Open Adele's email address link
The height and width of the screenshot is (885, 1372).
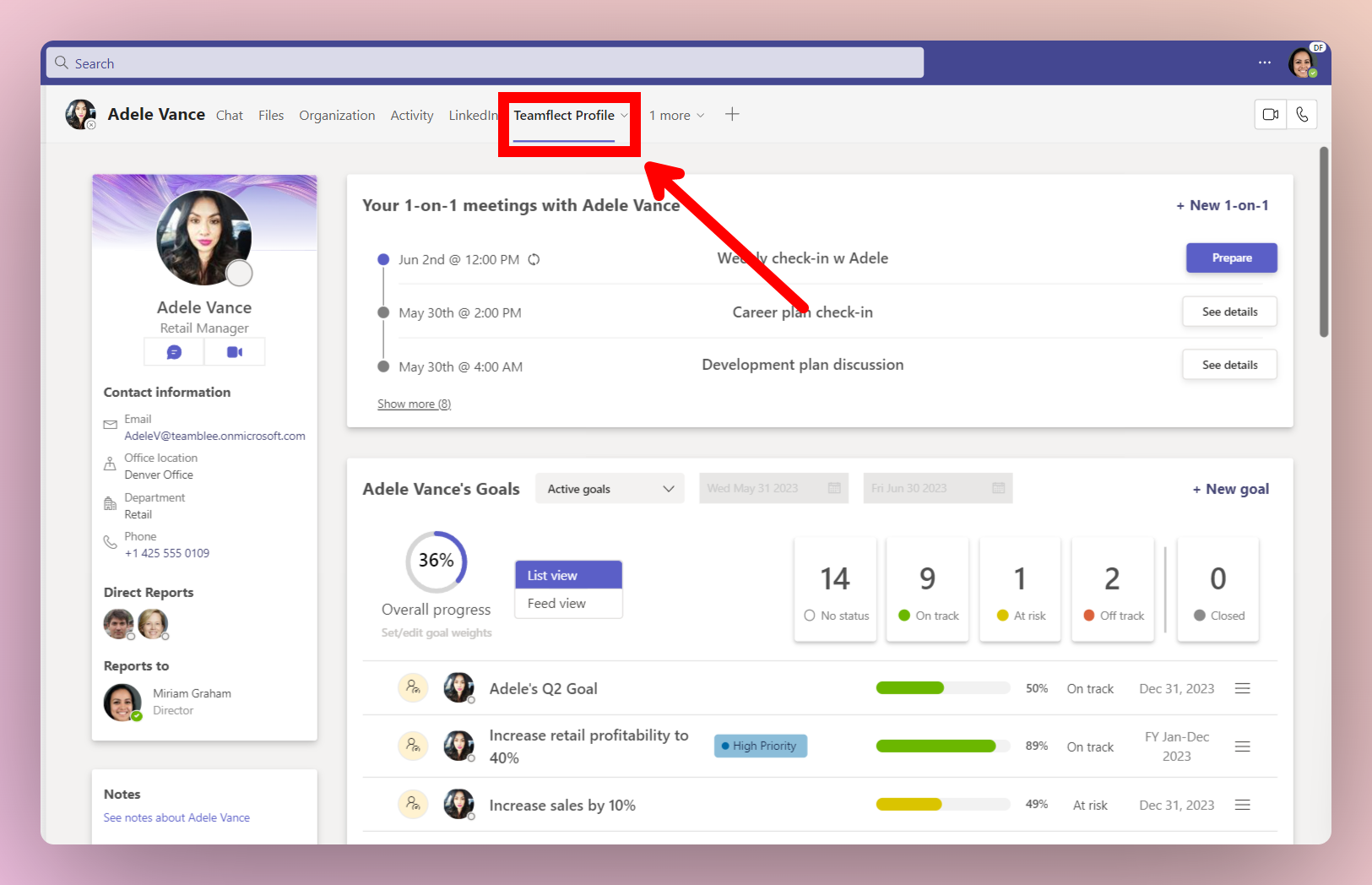pyautogui.click(x=215, y=436)
